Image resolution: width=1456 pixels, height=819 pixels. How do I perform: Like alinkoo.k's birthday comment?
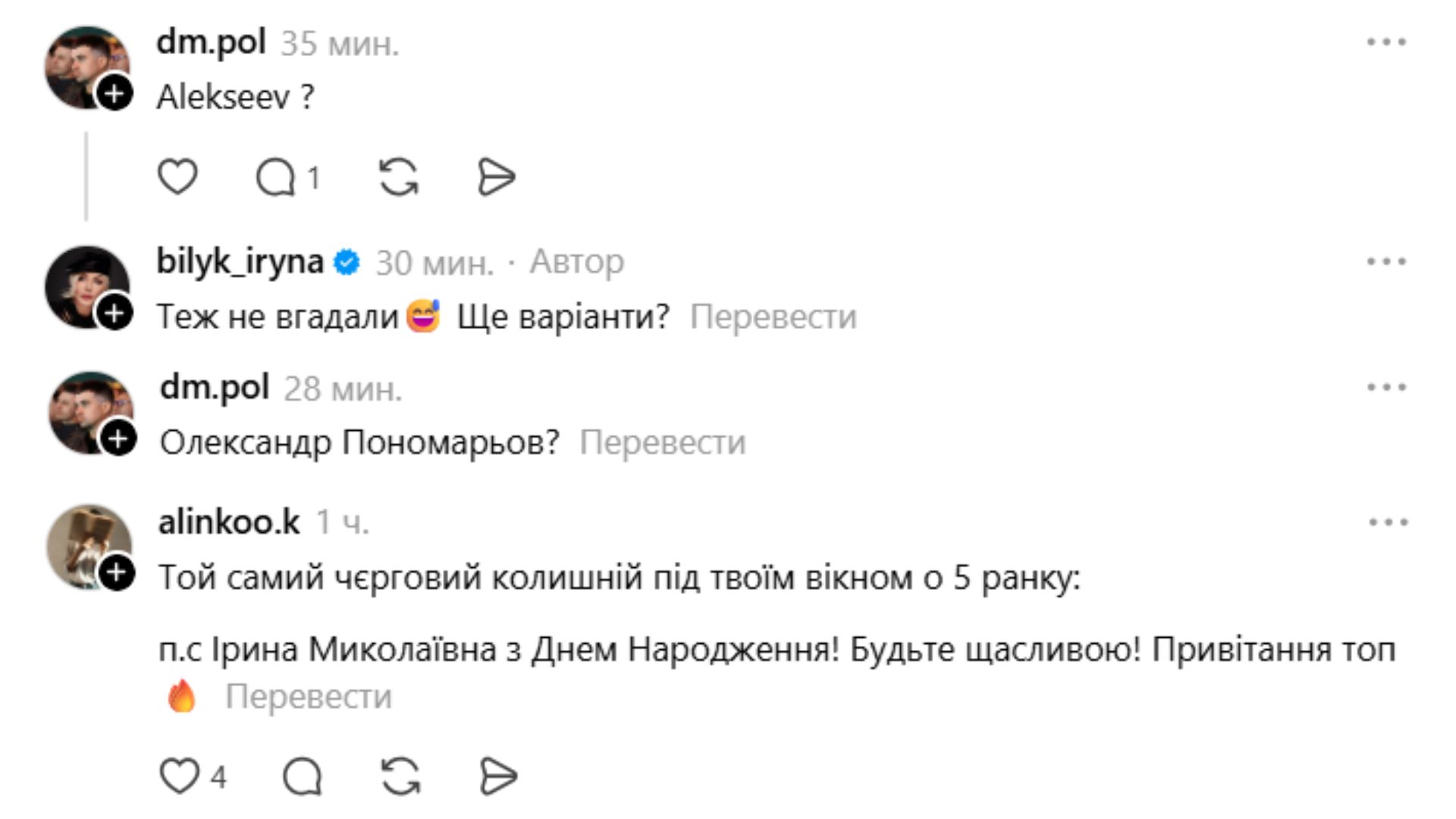[x=180, y=777]
